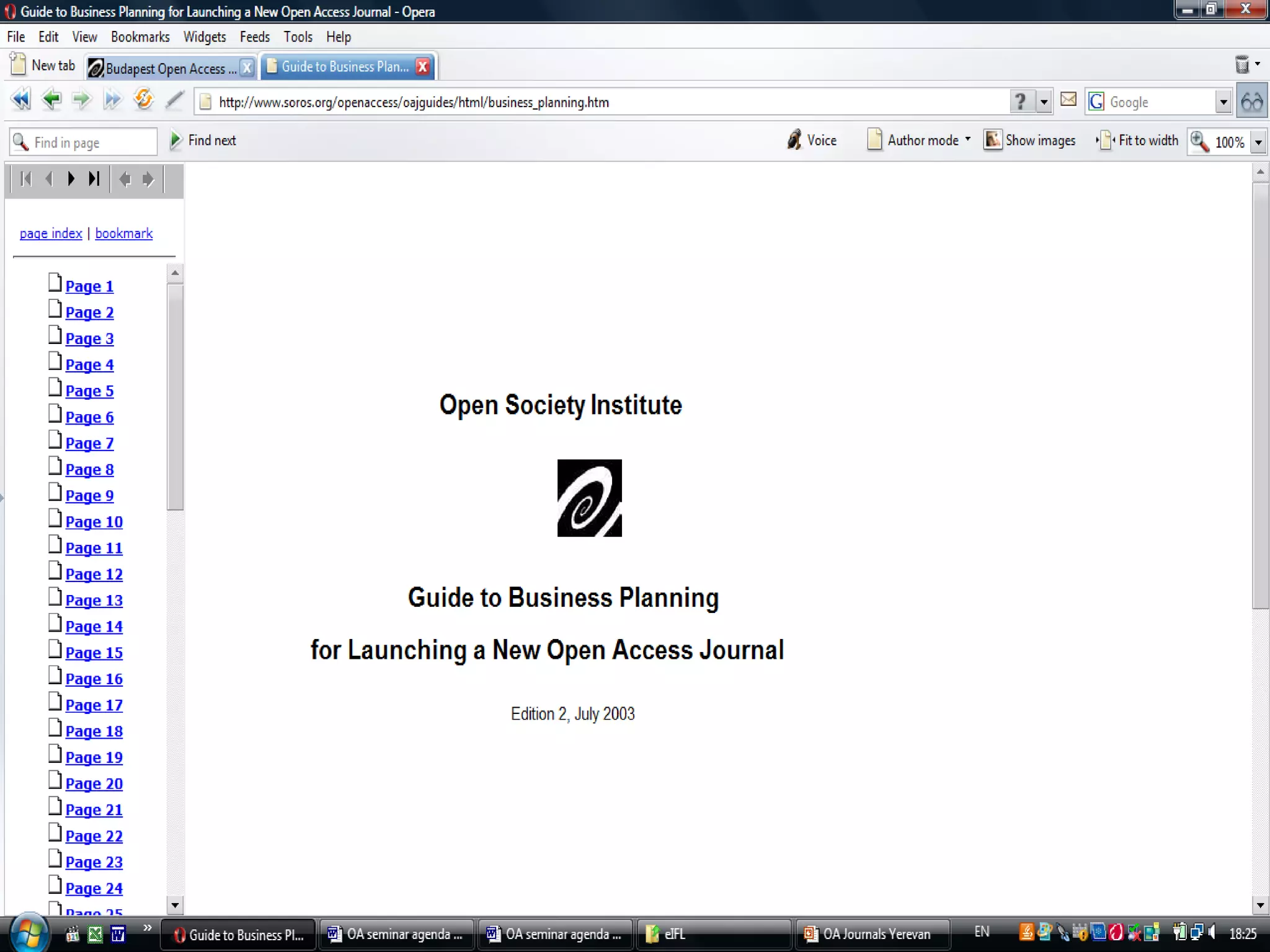1270x952 pixels.
Task: Click the Reload page icon
Action: 143,100
